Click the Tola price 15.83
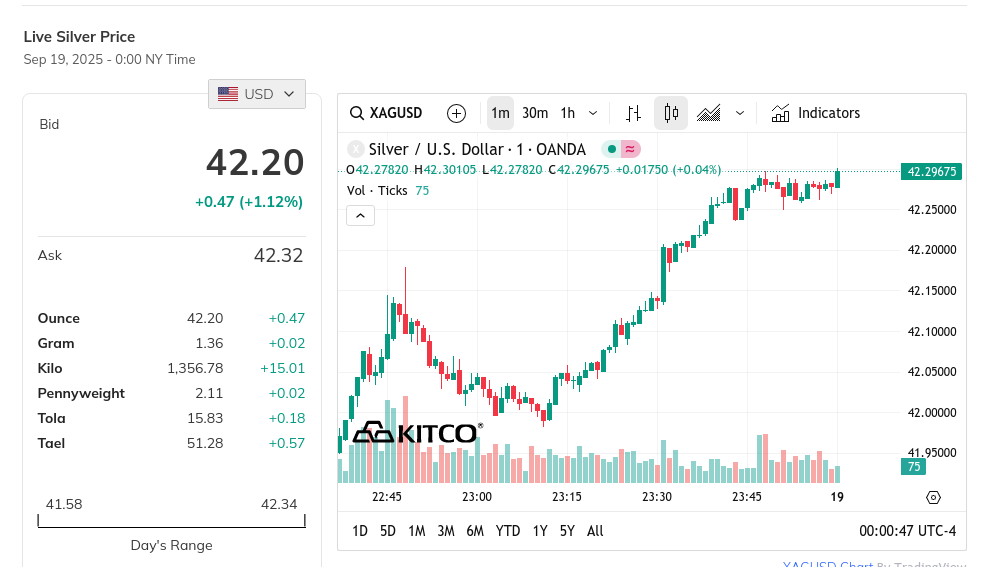Viewport: 987px width, 567px height. coord(205,418)
